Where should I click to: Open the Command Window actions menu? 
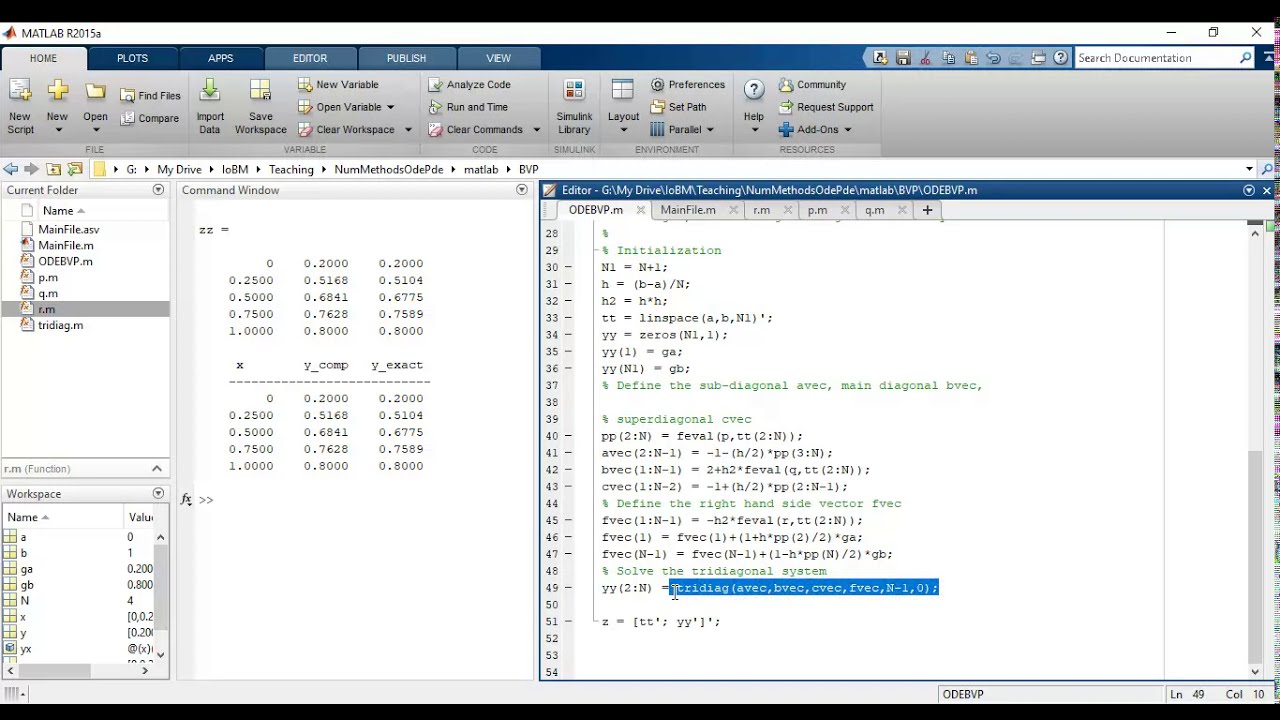521,190
